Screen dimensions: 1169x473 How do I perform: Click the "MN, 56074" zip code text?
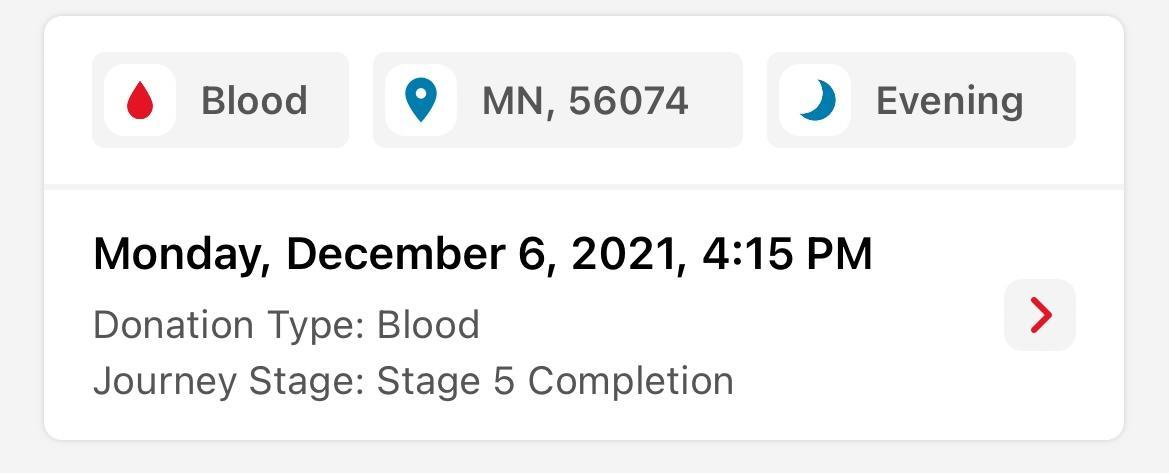[x=585, y=101]
